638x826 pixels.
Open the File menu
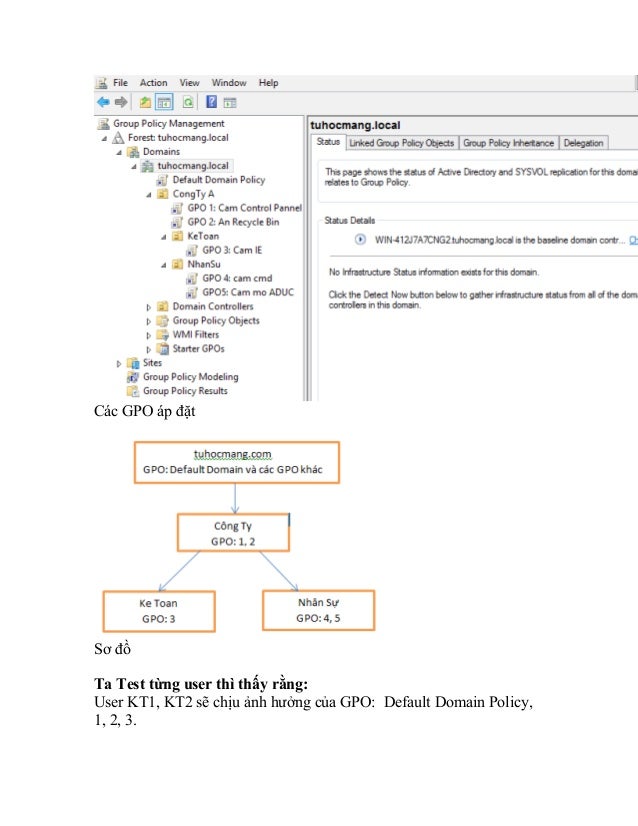[x=120, y=83]
